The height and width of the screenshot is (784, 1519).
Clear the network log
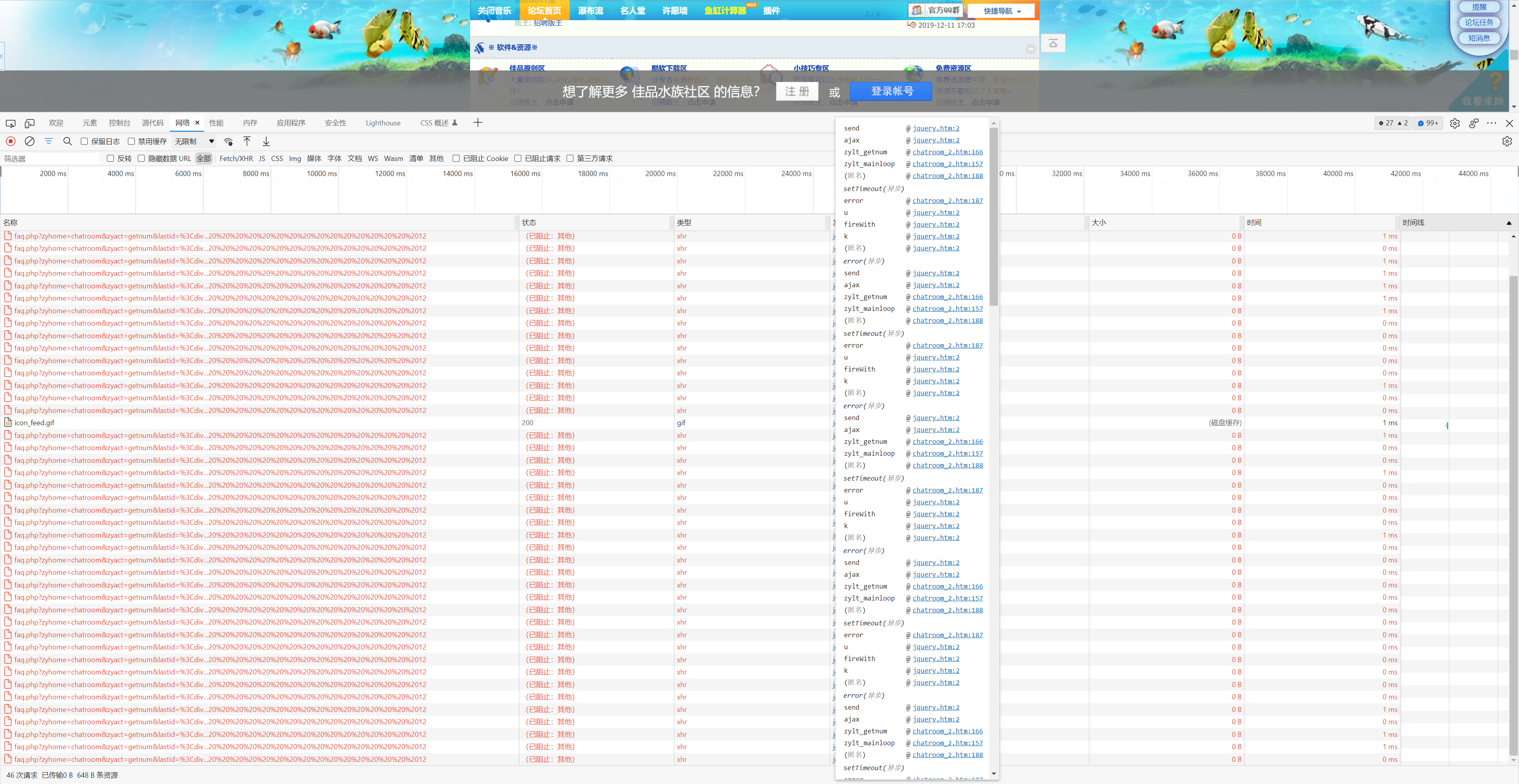[30, 142]
